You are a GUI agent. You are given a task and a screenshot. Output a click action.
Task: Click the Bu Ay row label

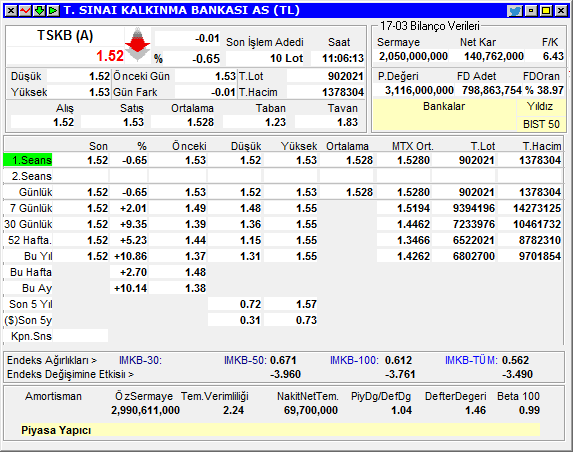[37, 288]
